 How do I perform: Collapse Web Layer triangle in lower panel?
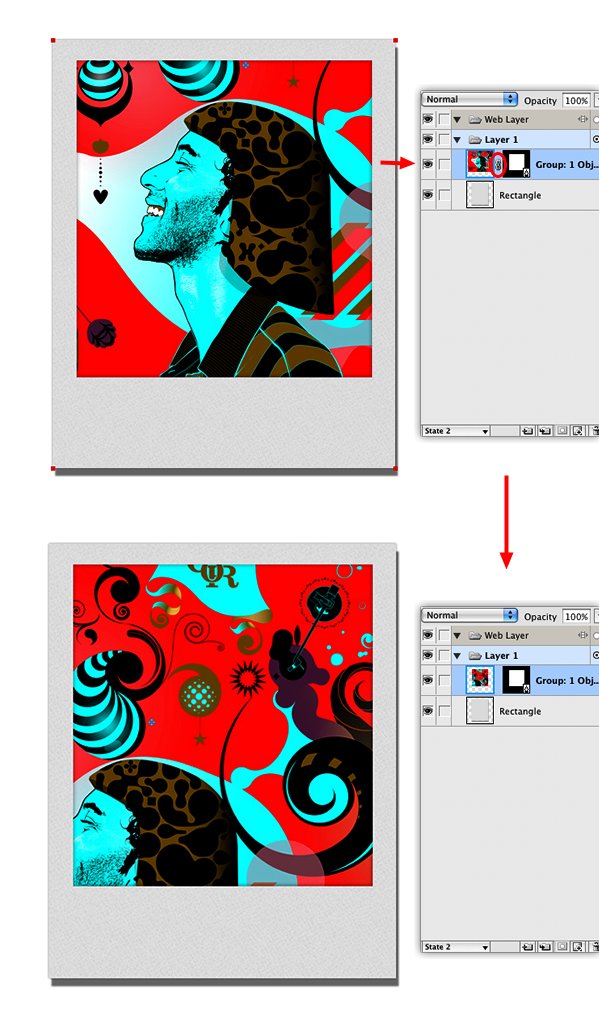[x=457, y=636]
